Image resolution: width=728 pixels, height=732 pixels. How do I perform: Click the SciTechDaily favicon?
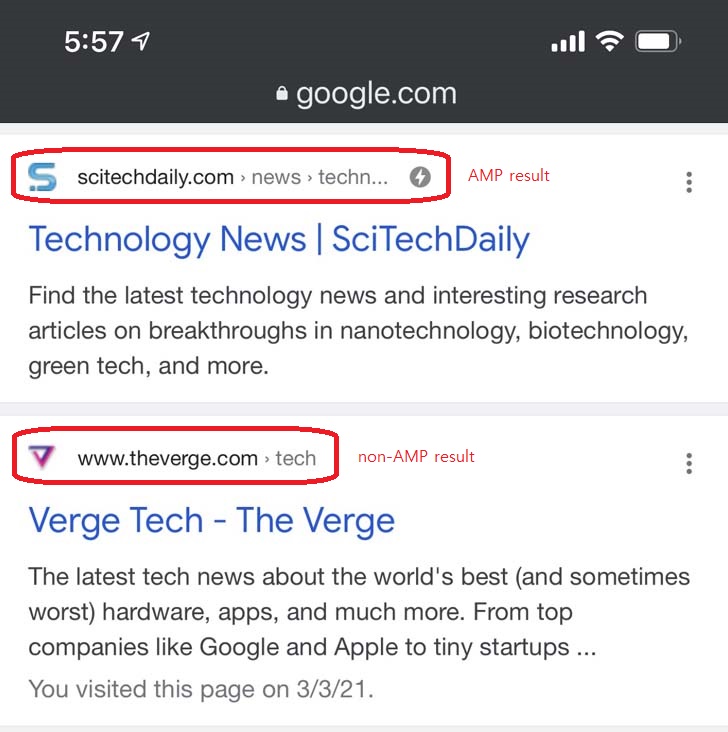pyautogui.click(x=43, y=178)
